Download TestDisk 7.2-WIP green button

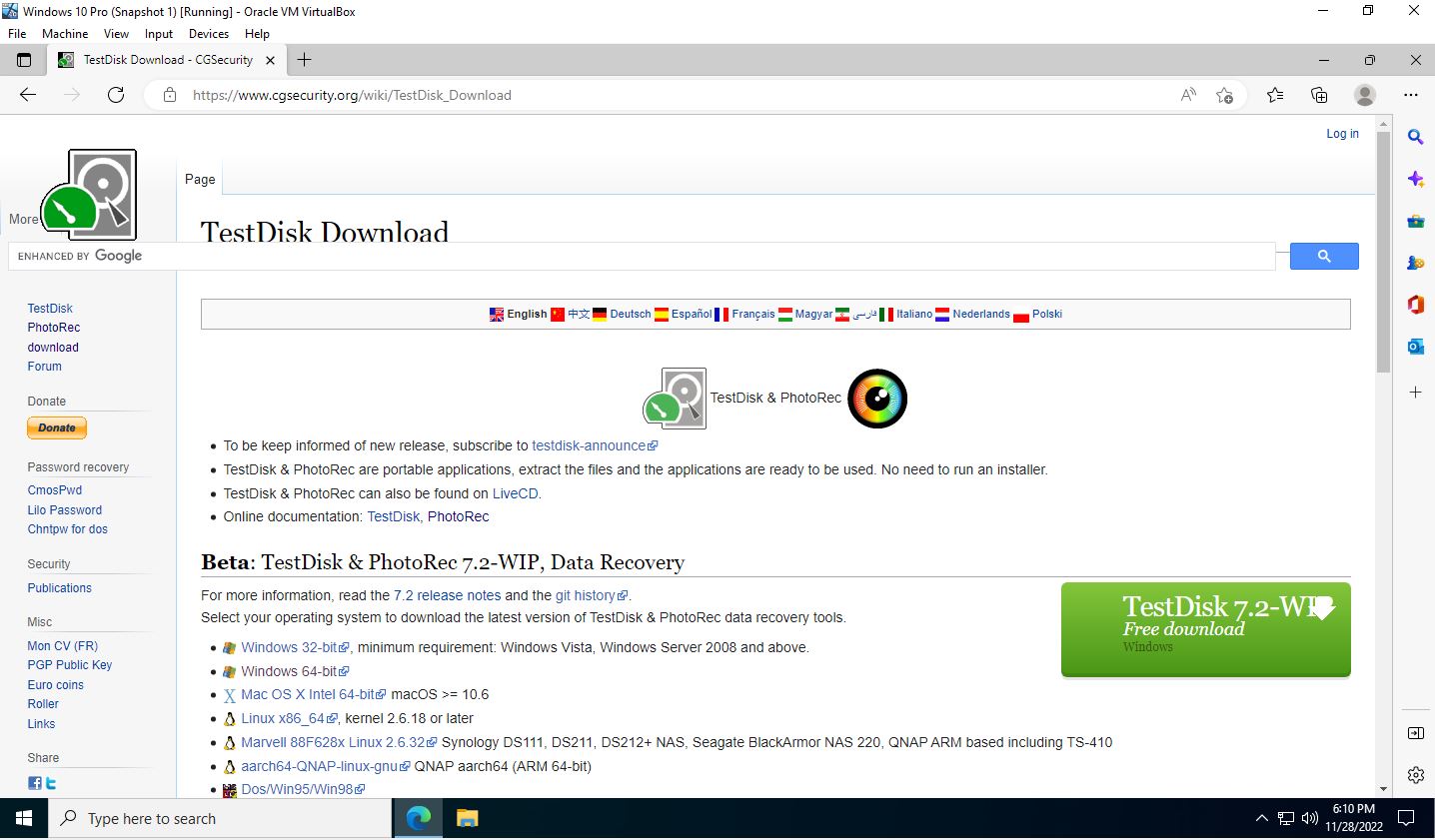pyautogui.click(x=1205, y=629)
